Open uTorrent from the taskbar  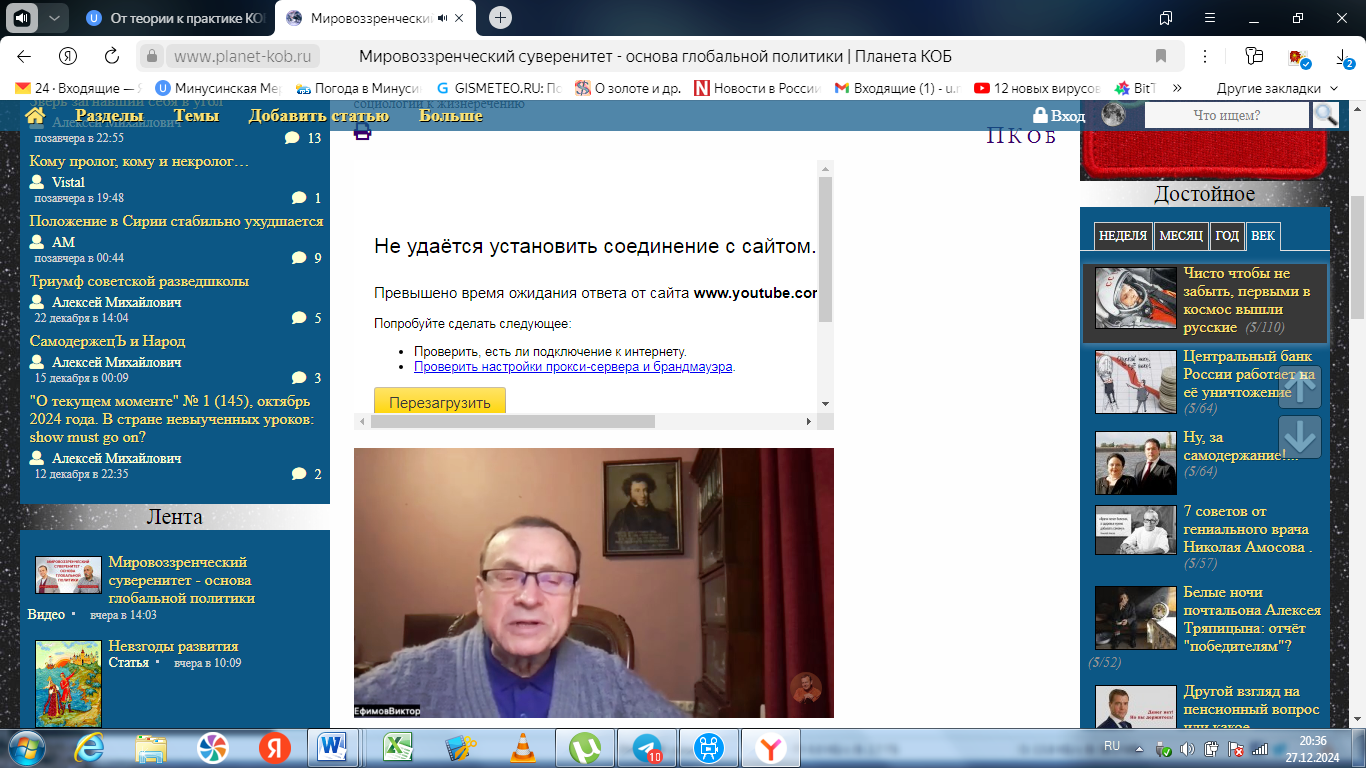click(x=587, y=748)
